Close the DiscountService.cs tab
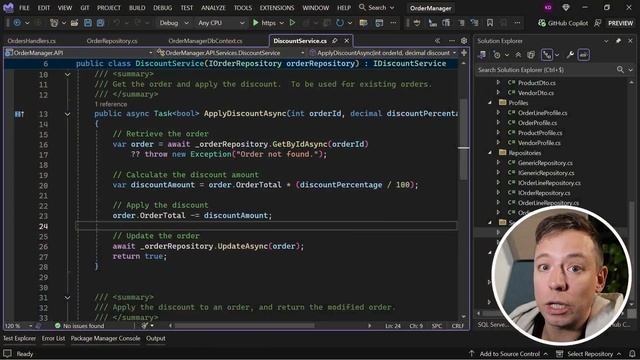 point(347,41)
